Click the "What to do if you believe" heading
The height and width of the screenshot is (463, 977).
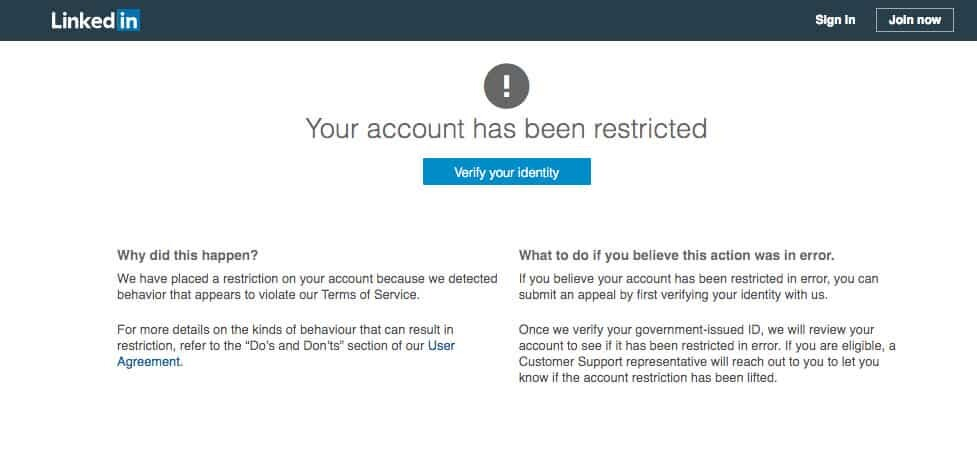(x=677, y=255)
